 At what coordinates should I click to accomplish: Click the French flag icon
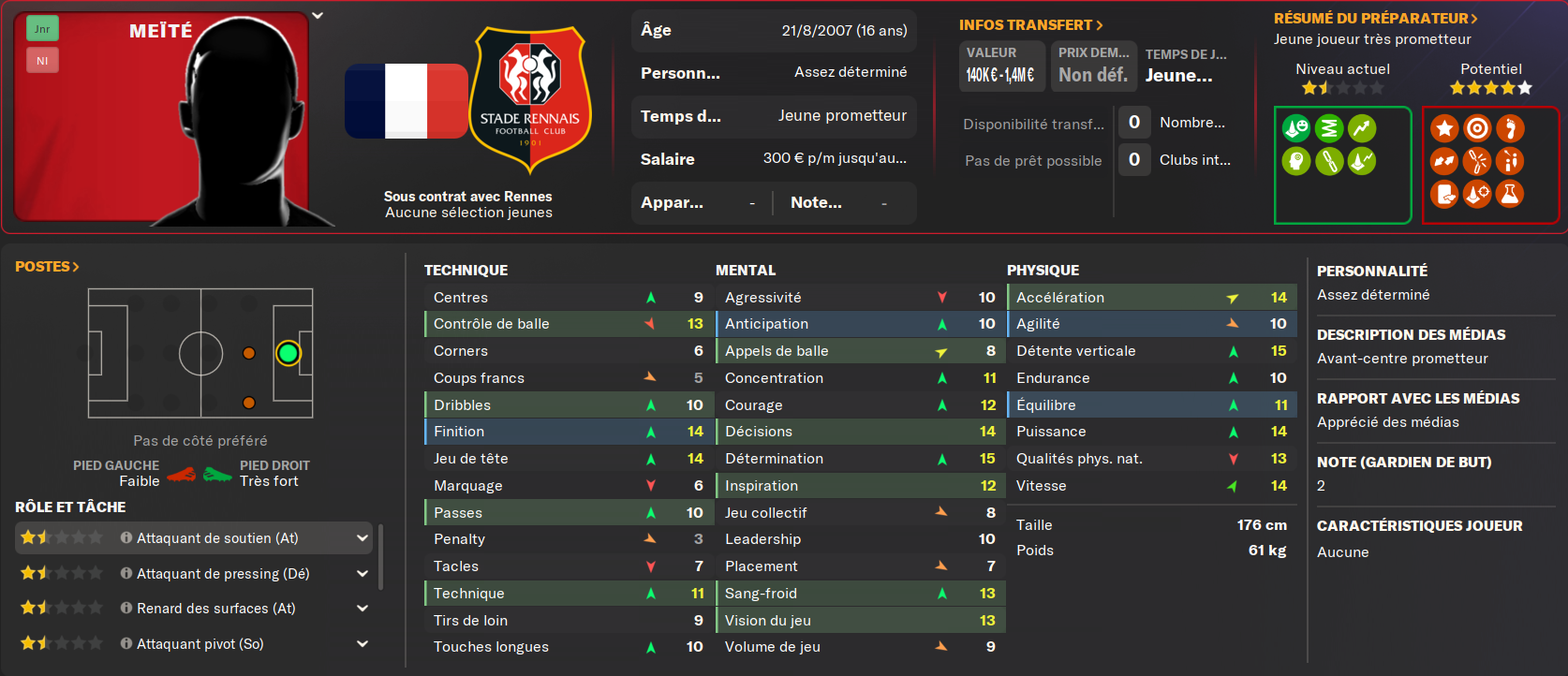pos(406,101)
